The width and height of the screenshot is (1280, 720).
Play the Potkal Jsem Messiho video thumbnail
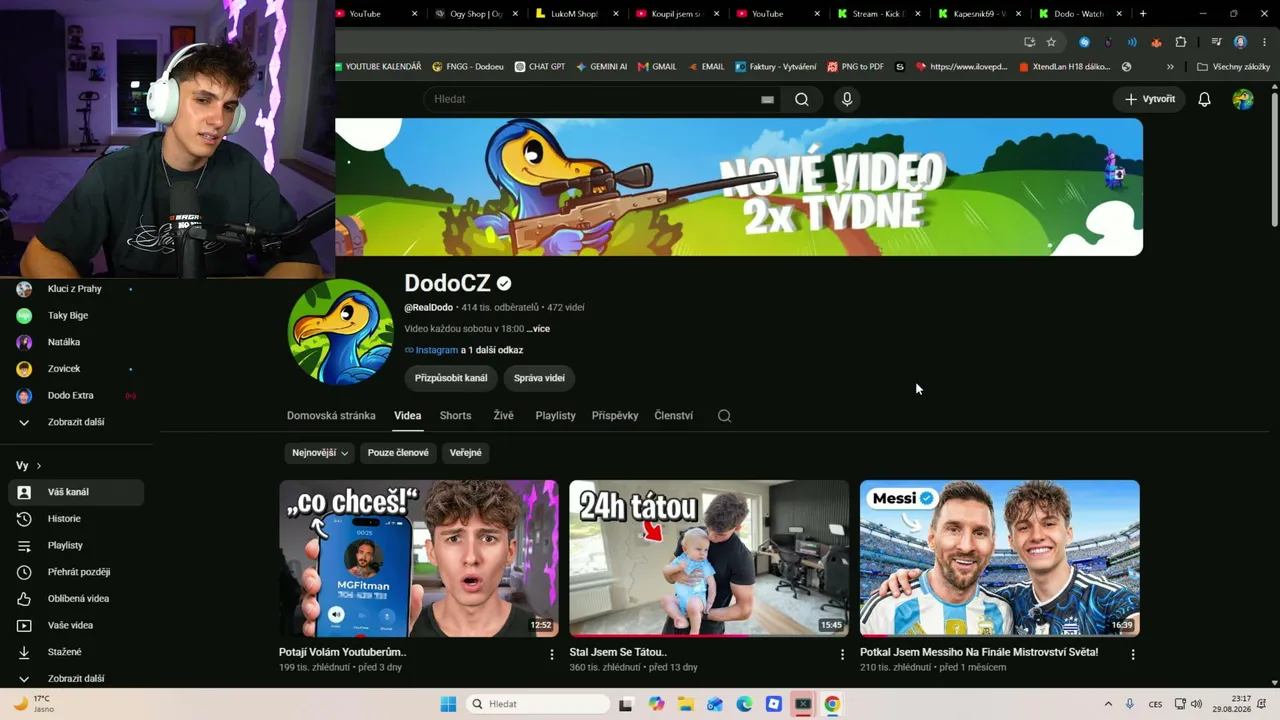1000,558
